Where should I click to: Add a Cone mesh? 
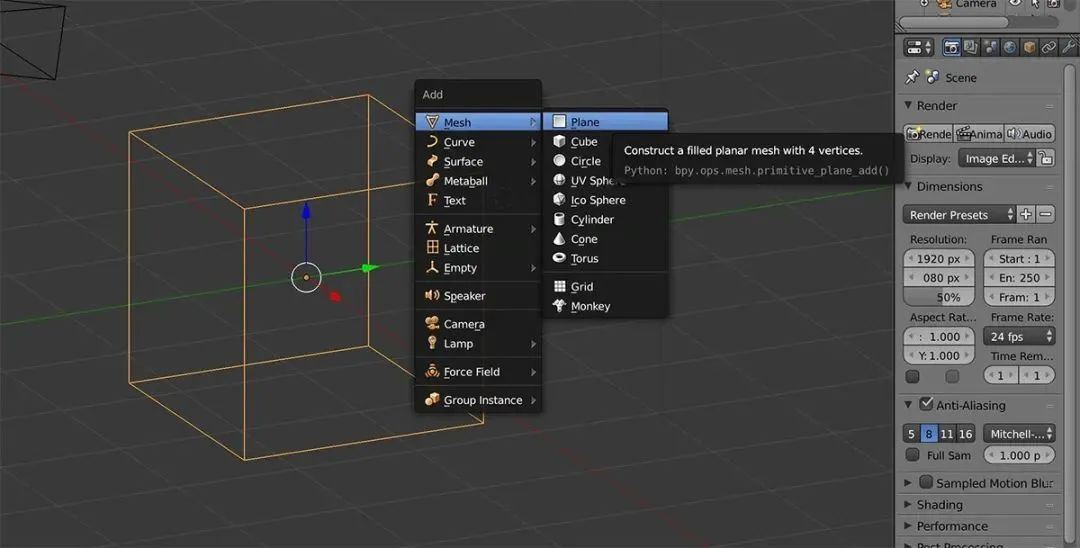tap(605, 239)
